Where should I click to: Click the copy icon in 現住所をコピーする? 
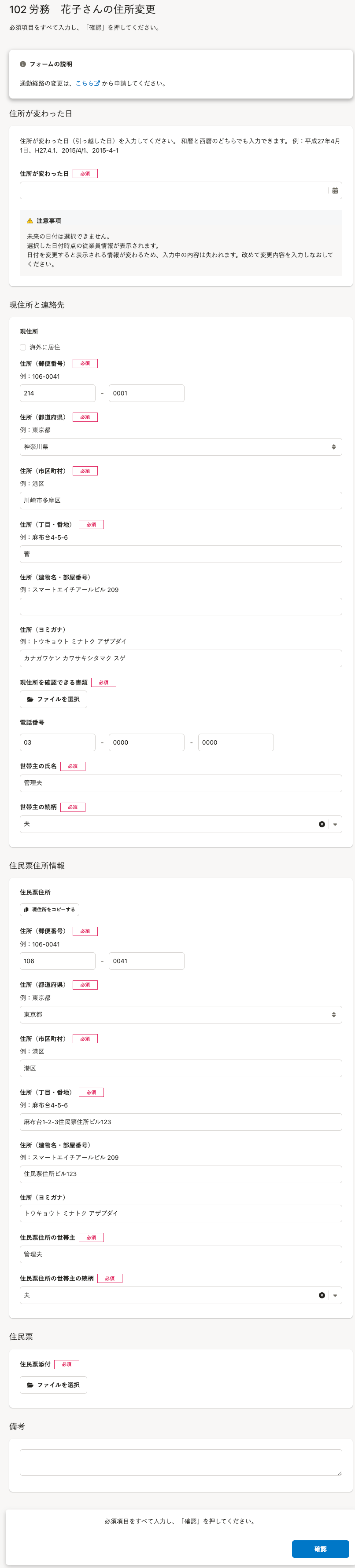(26, 910)
